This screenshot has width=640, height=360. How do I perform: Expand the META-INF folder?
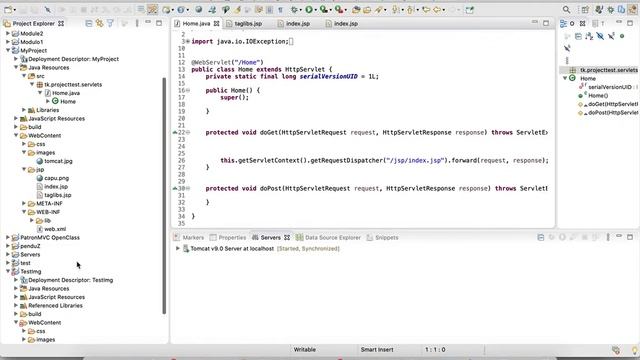tap(24, 203)
